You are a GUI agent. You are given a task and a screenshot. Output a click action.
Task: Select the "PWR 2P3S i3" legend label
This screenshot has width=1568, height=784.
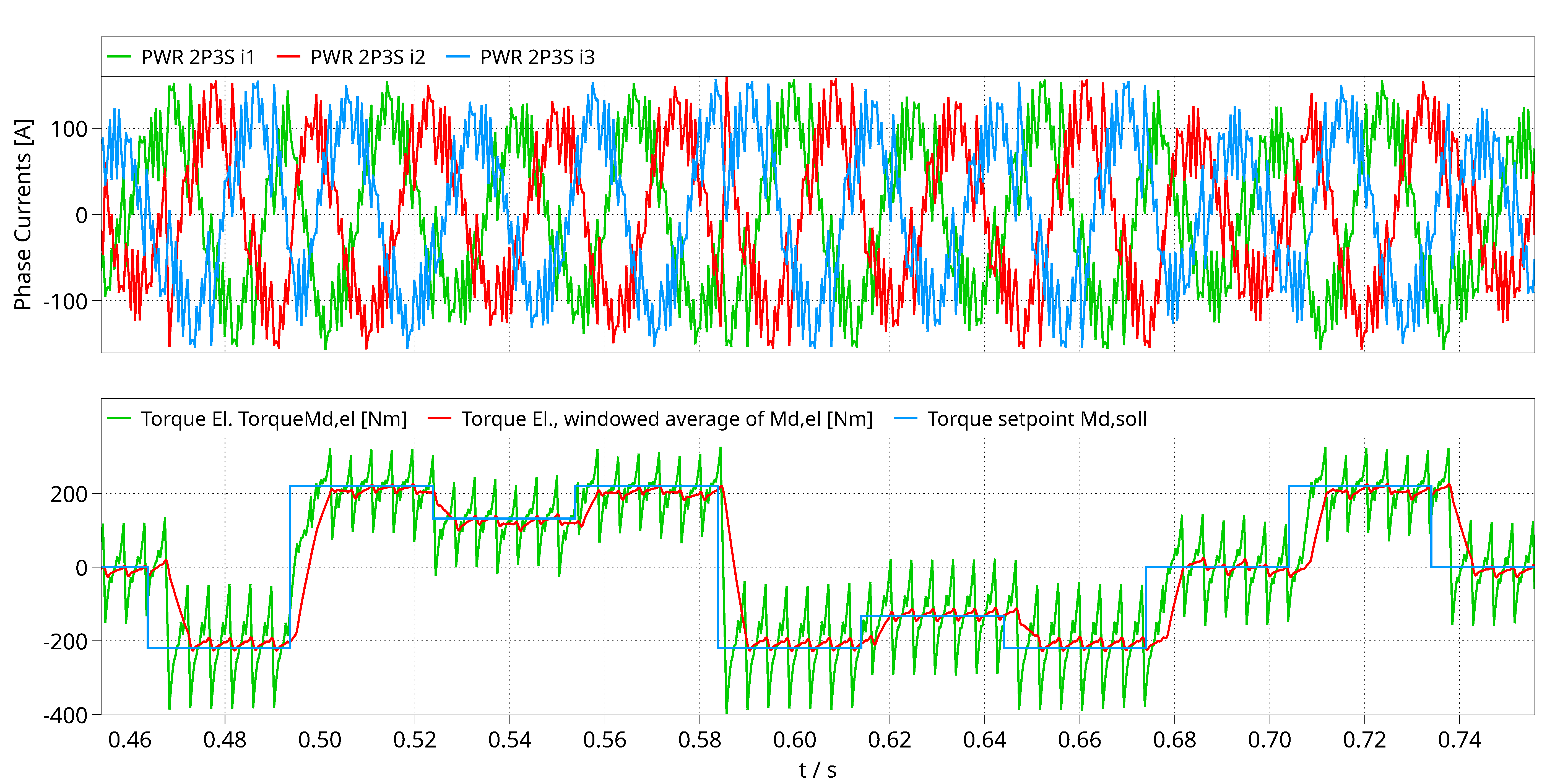[x=537, y=57]
